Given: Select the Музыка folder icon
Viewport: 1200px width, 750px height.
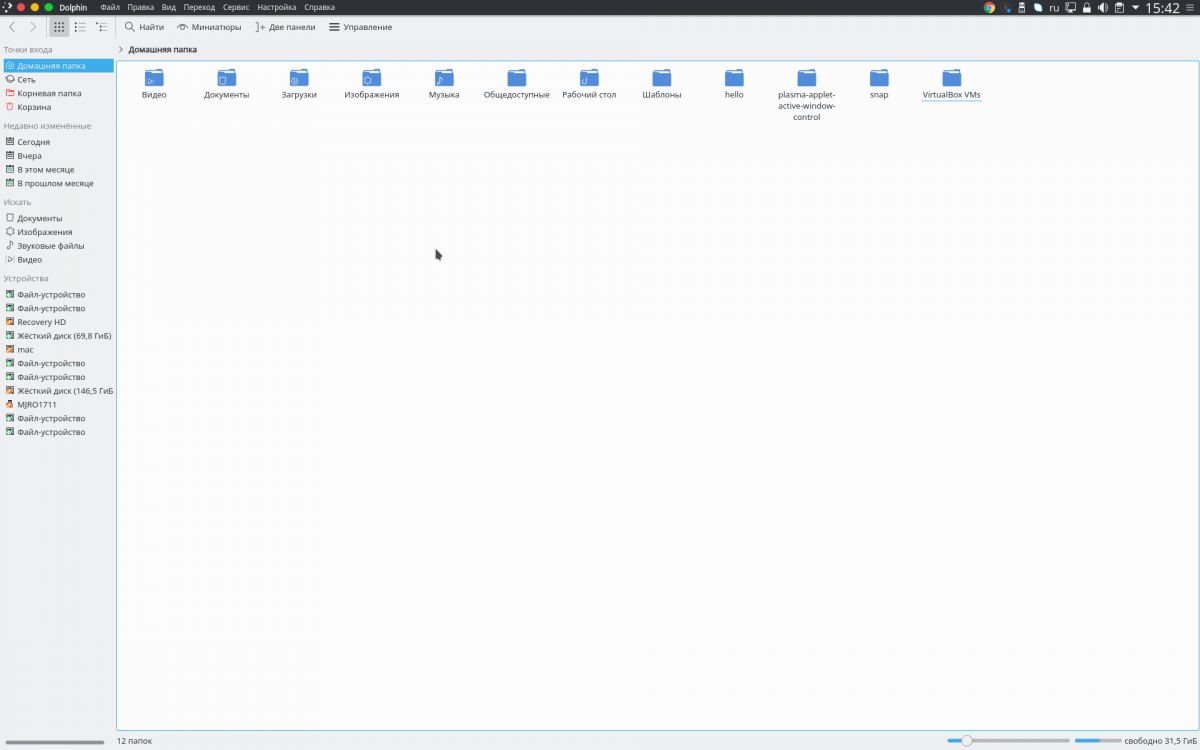Looking at the screenshot, I should [x=444, y=78].
